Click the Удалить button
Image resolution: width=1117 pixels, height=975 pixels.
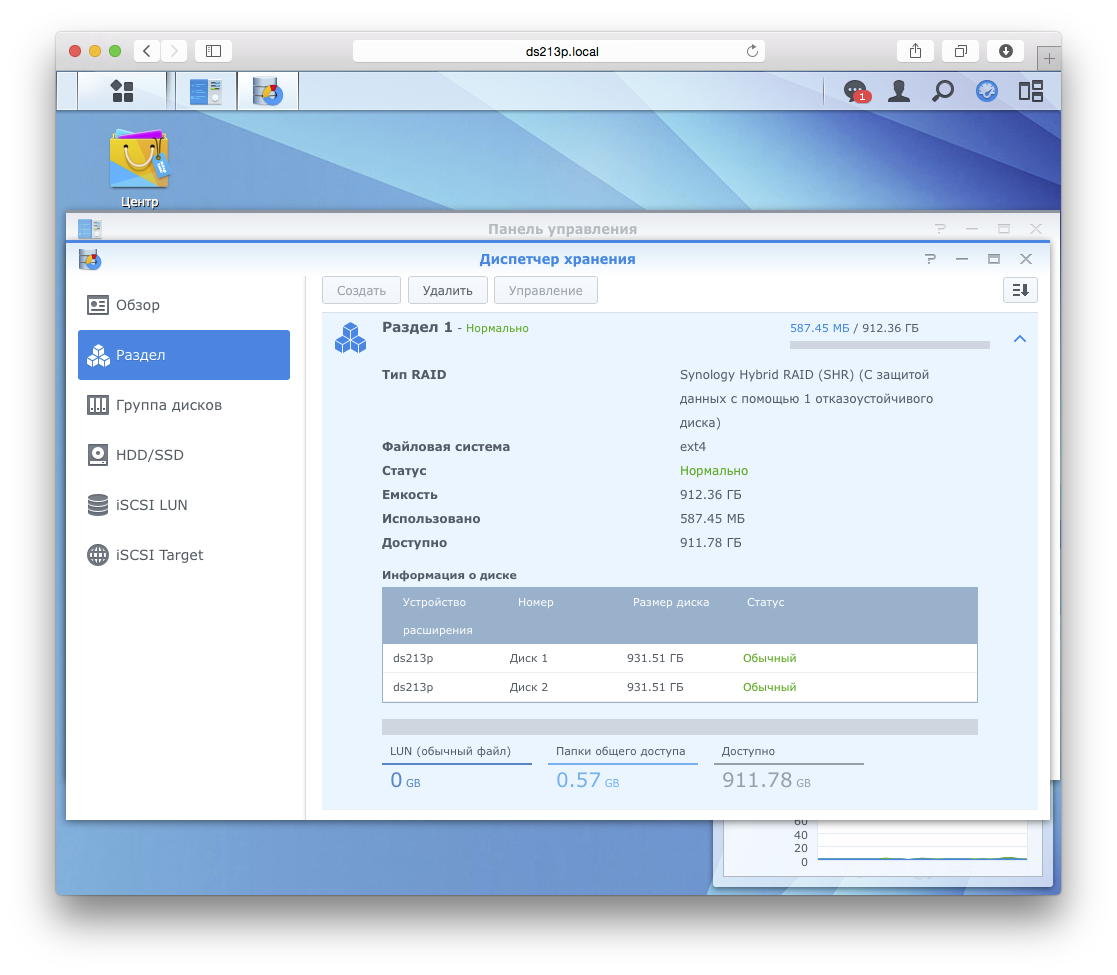click(447, 290)
